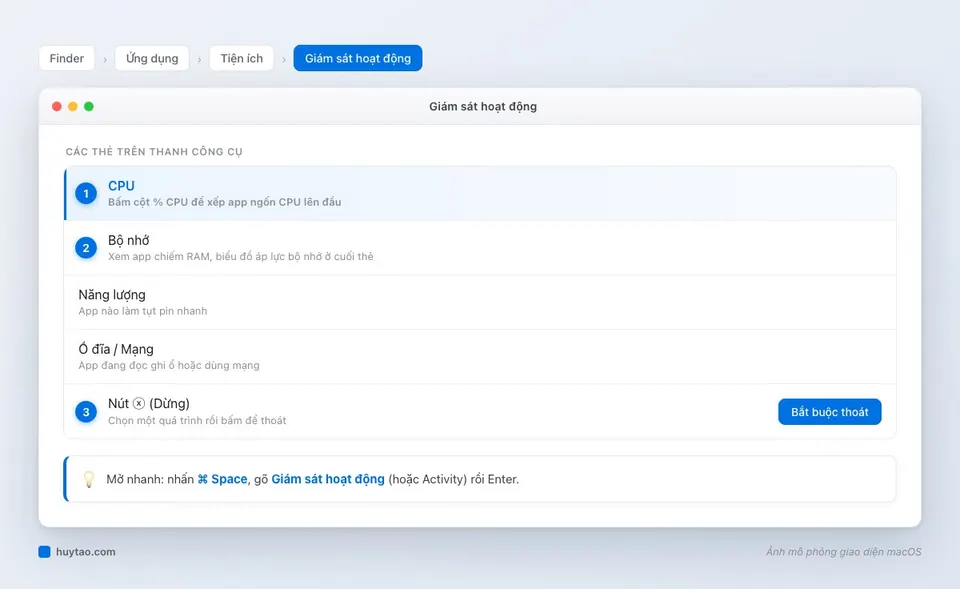Select the Năng lượng tab row
960x589 pixels.
point(481,302)
